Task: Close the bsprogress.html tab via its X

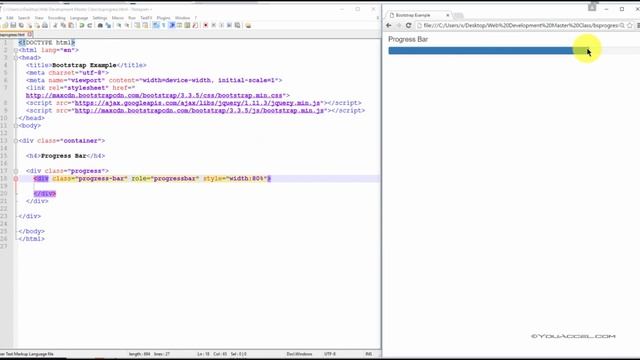Action: tap(30, 35)
